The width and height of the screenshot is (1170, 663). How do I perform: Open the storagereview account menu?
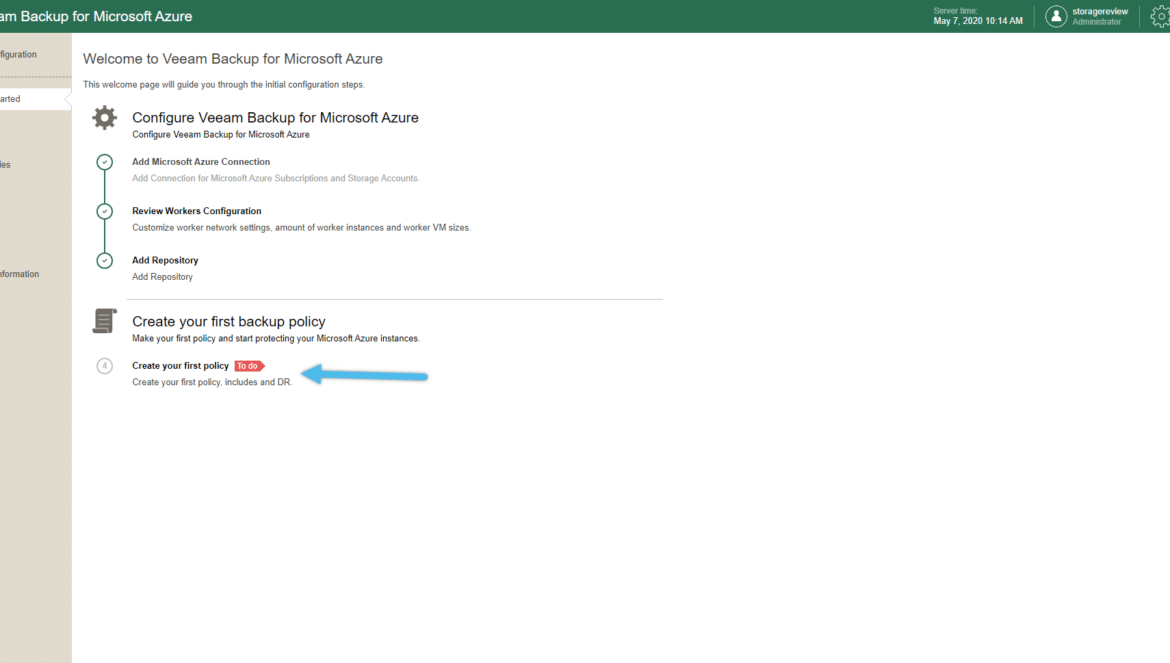[x=1100, y=11]
